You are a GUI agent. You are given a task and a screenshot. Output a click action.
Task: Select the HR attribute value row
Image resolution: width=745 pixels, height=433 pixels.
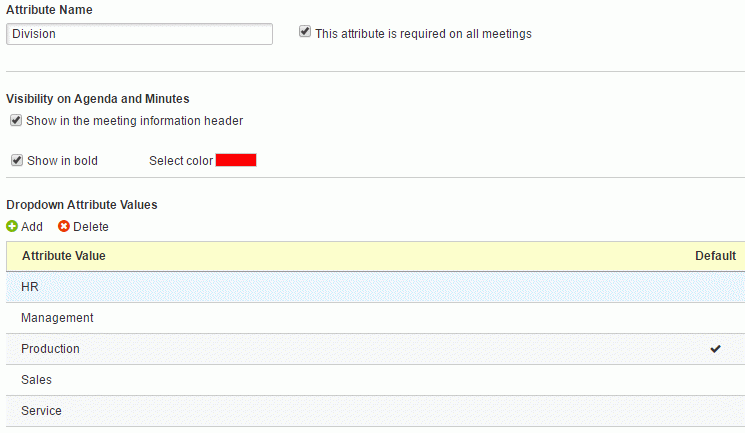pyautogui.click(x=375, y=287)
